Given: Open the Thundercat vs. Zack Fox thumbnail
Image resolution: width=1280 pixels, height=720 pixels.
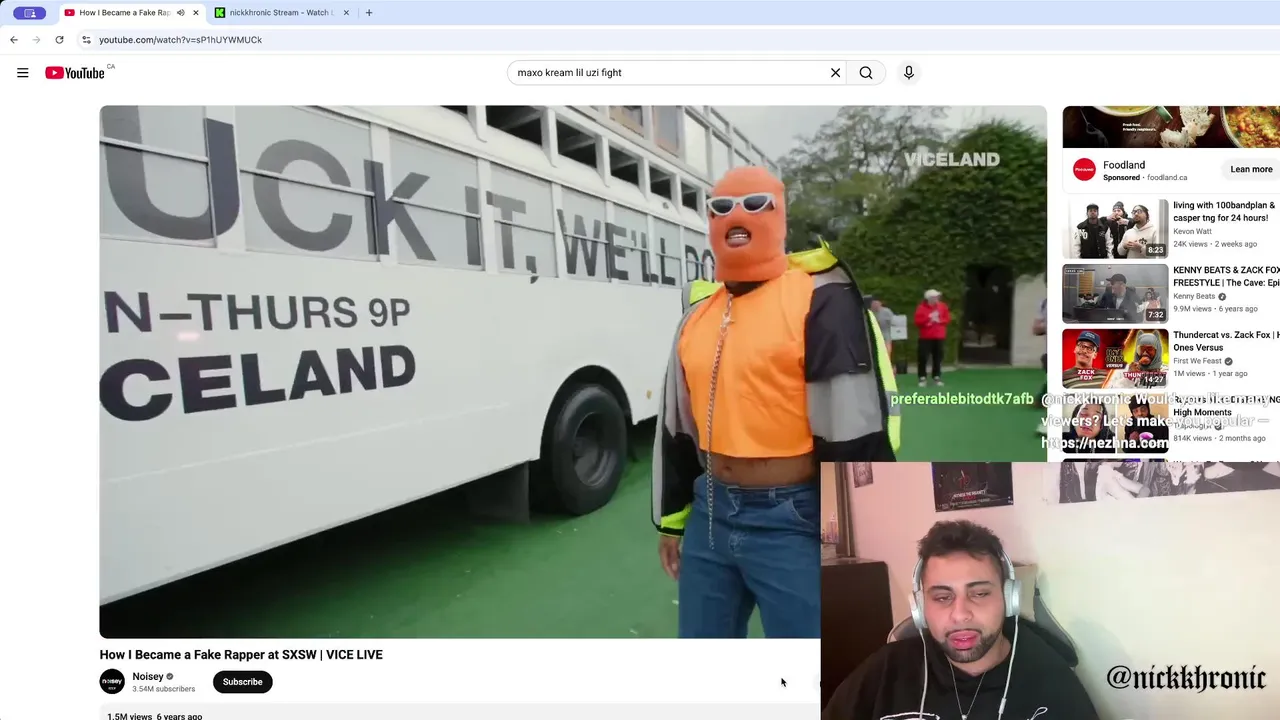Looking at the screenshot, I should click(1115, 358).
